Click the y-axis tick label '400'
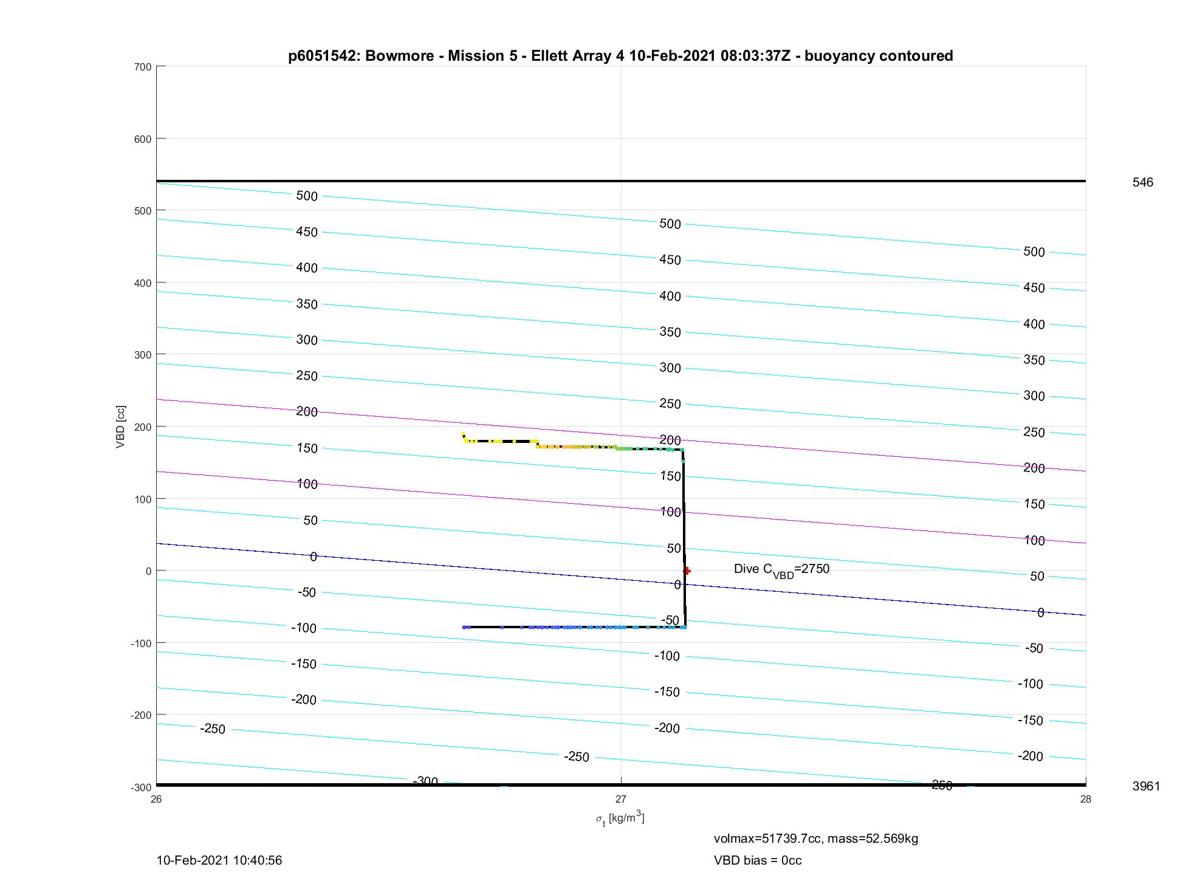 click(x=141, y=283)
